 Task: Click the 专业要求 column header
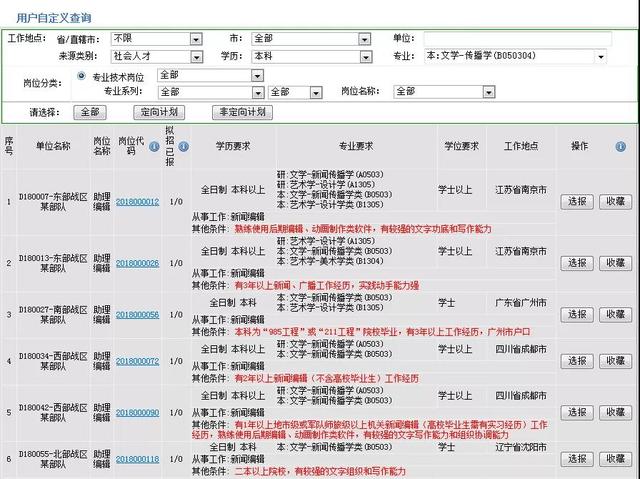click(x=356, y=146)
